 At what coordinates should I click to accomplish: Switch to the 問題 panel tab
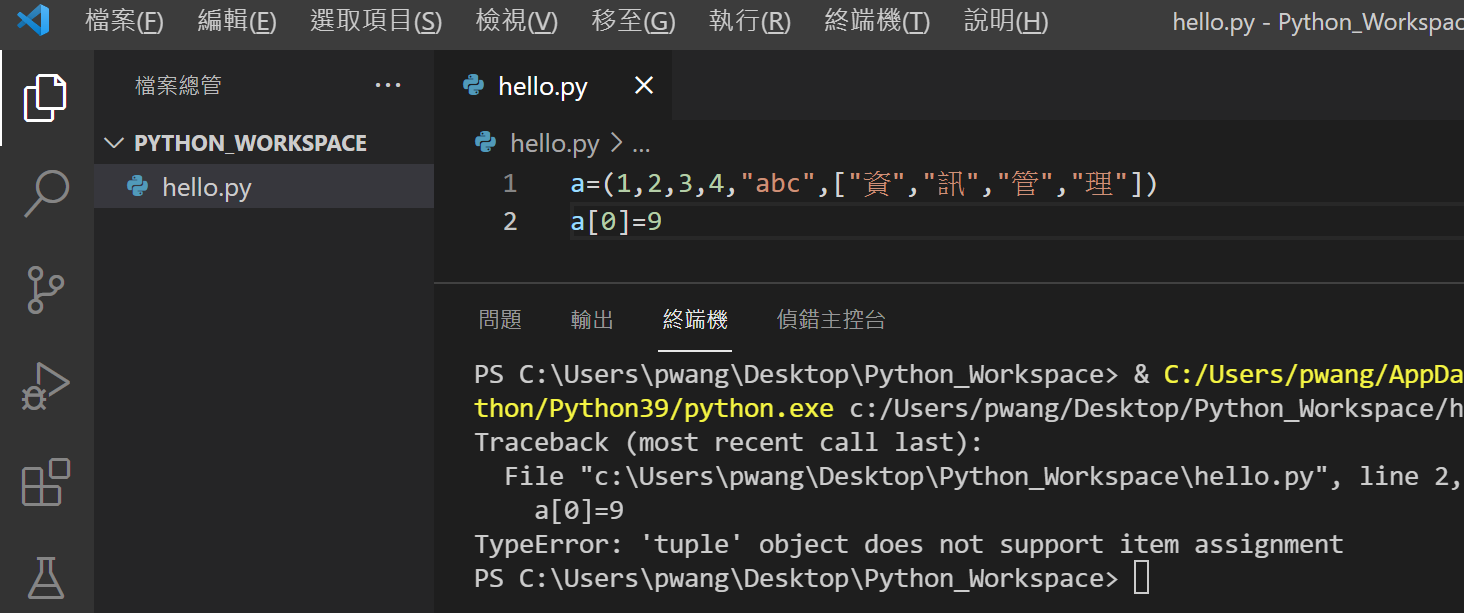pyautogui.click(x=500, y=320)
